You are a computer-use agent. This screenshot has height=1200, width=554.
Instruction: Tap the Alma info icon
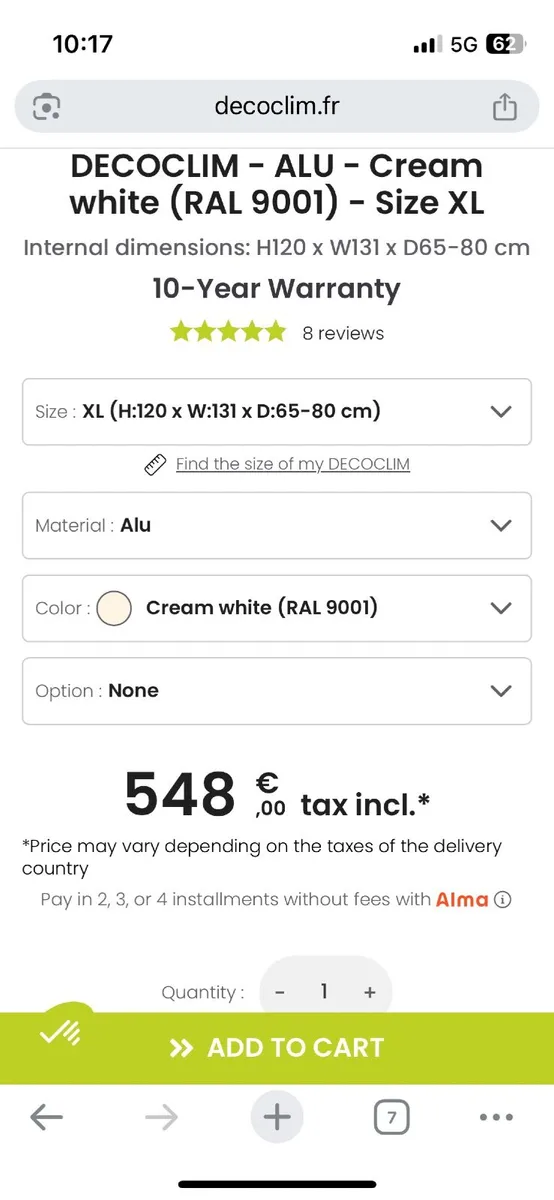[503, 899]
